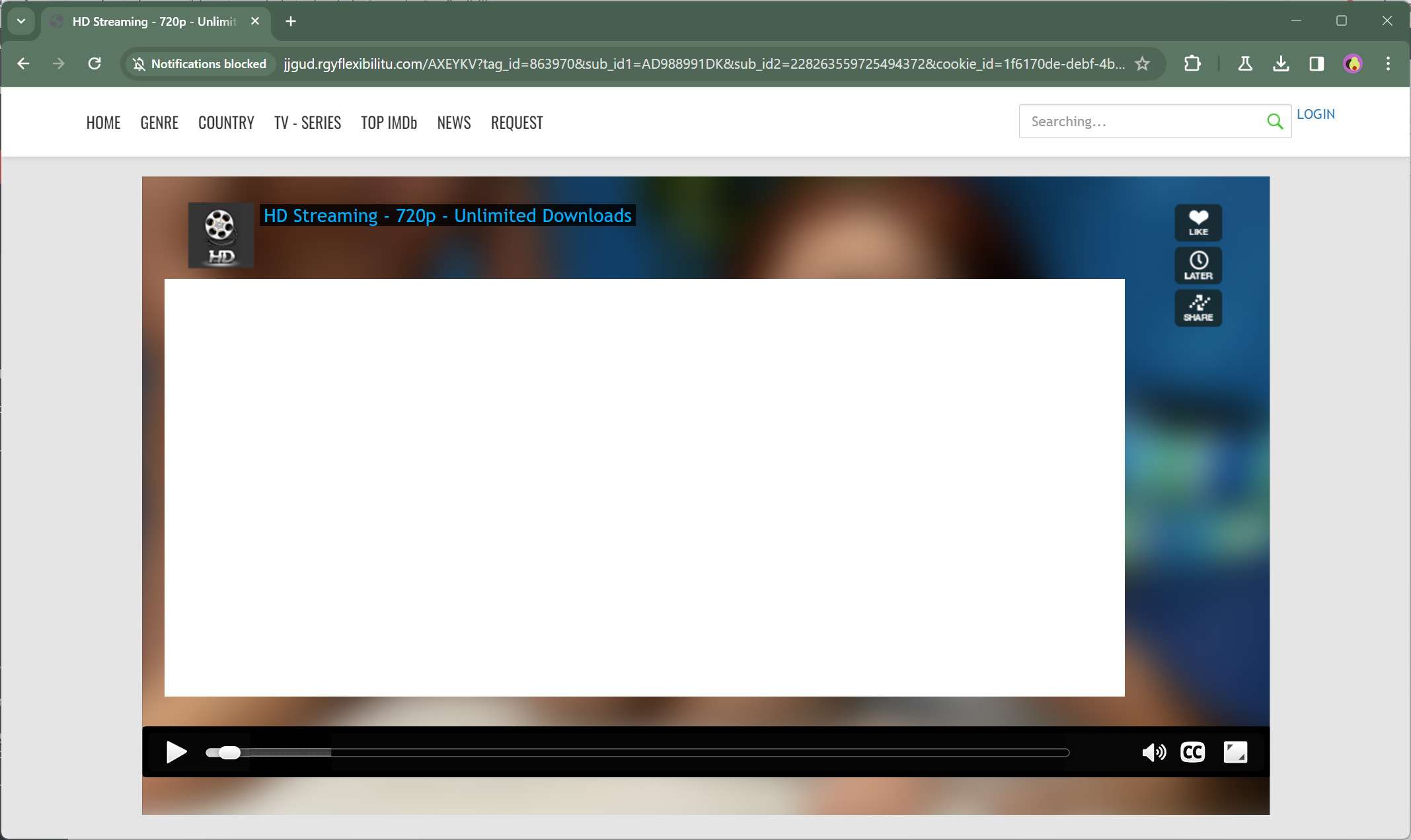The image size is (1411, 840).
Task: Click HD Streaming Unlimited Downloads title link
Action: click(x=447, y=215)
